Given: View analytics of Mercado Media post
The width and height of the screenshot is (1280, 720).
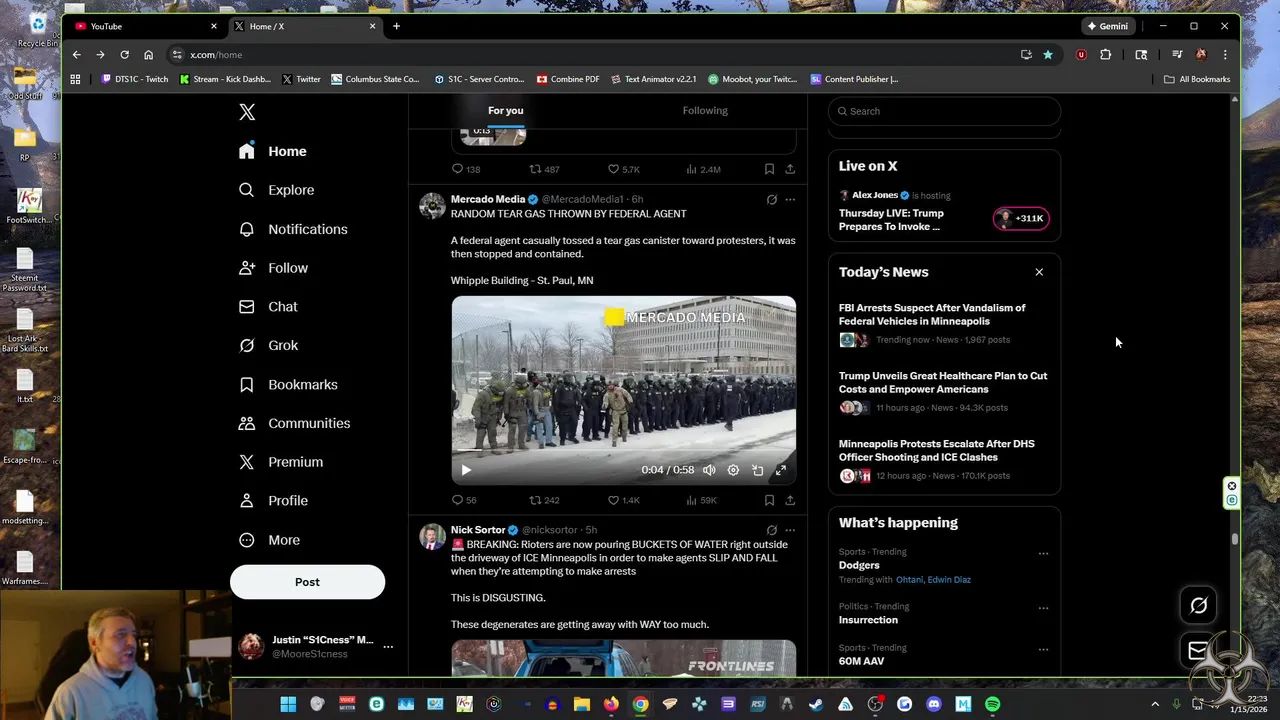Looking at the screenshot, I should point(701,500).
